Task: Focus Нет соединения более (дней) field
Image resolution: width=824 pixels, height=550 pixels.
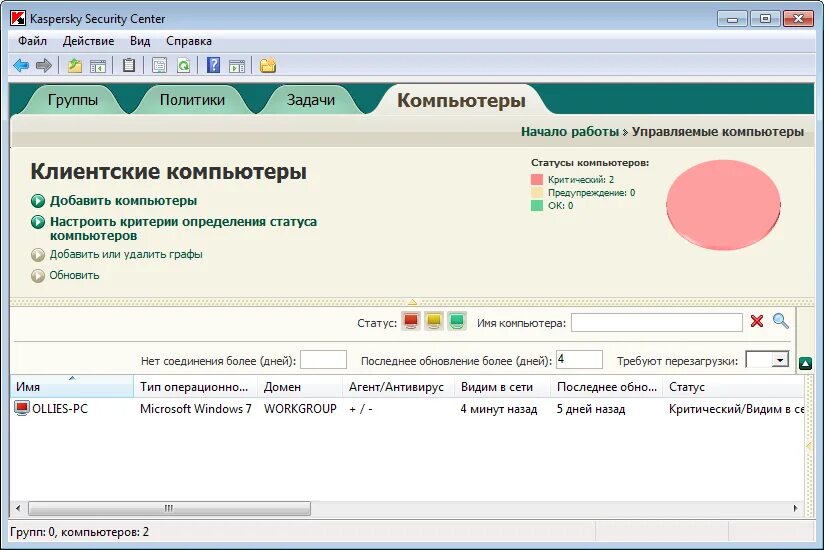Action: pyautogui.click(x=323, y=360)
